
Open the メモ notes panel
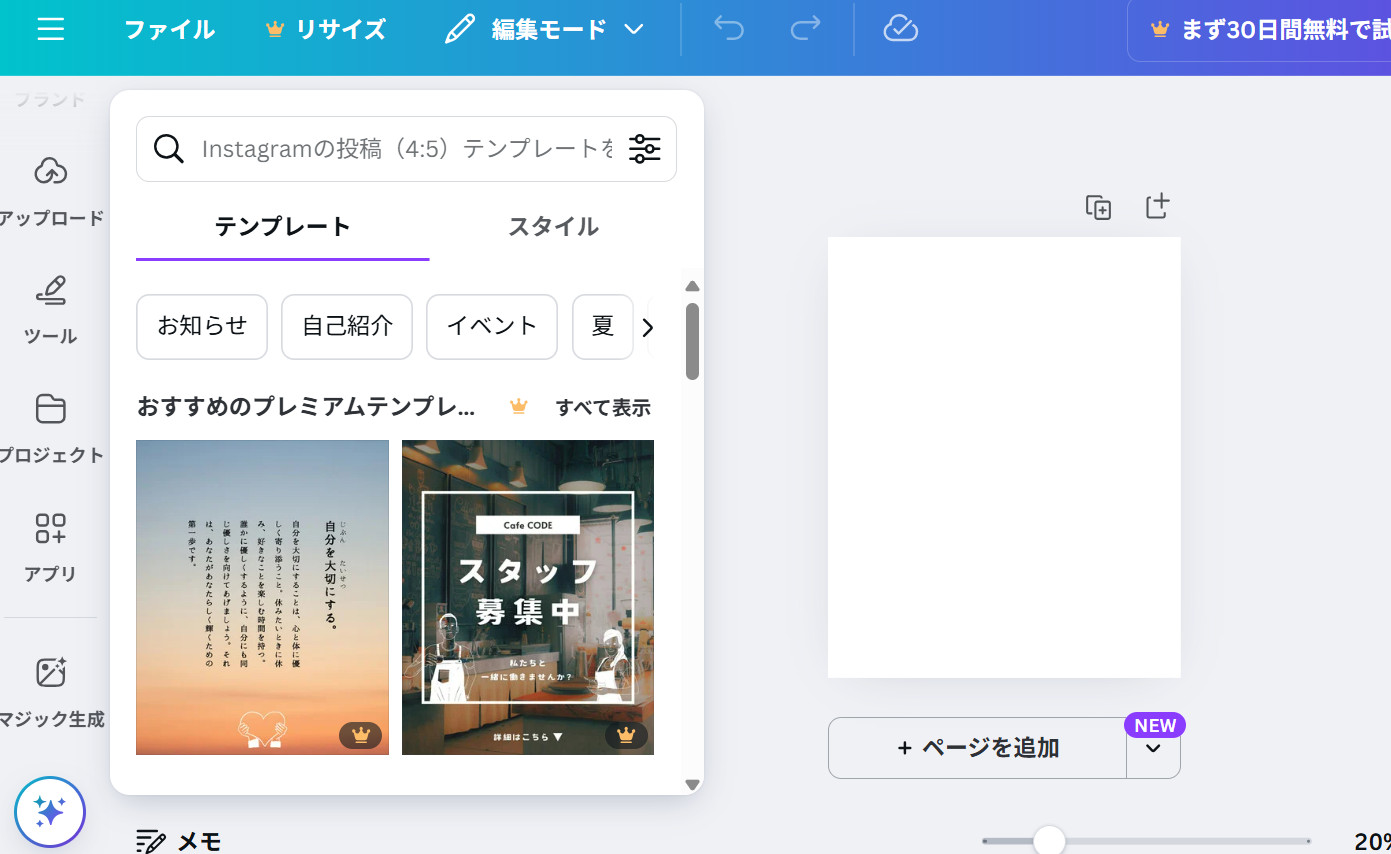coord(179,841)
